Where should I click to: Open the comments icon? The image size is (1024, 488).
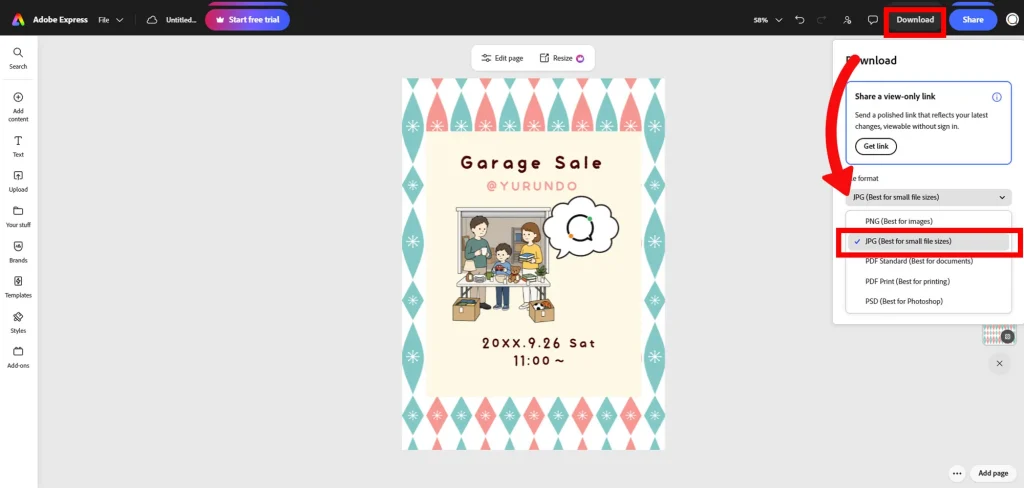[872, 20]
